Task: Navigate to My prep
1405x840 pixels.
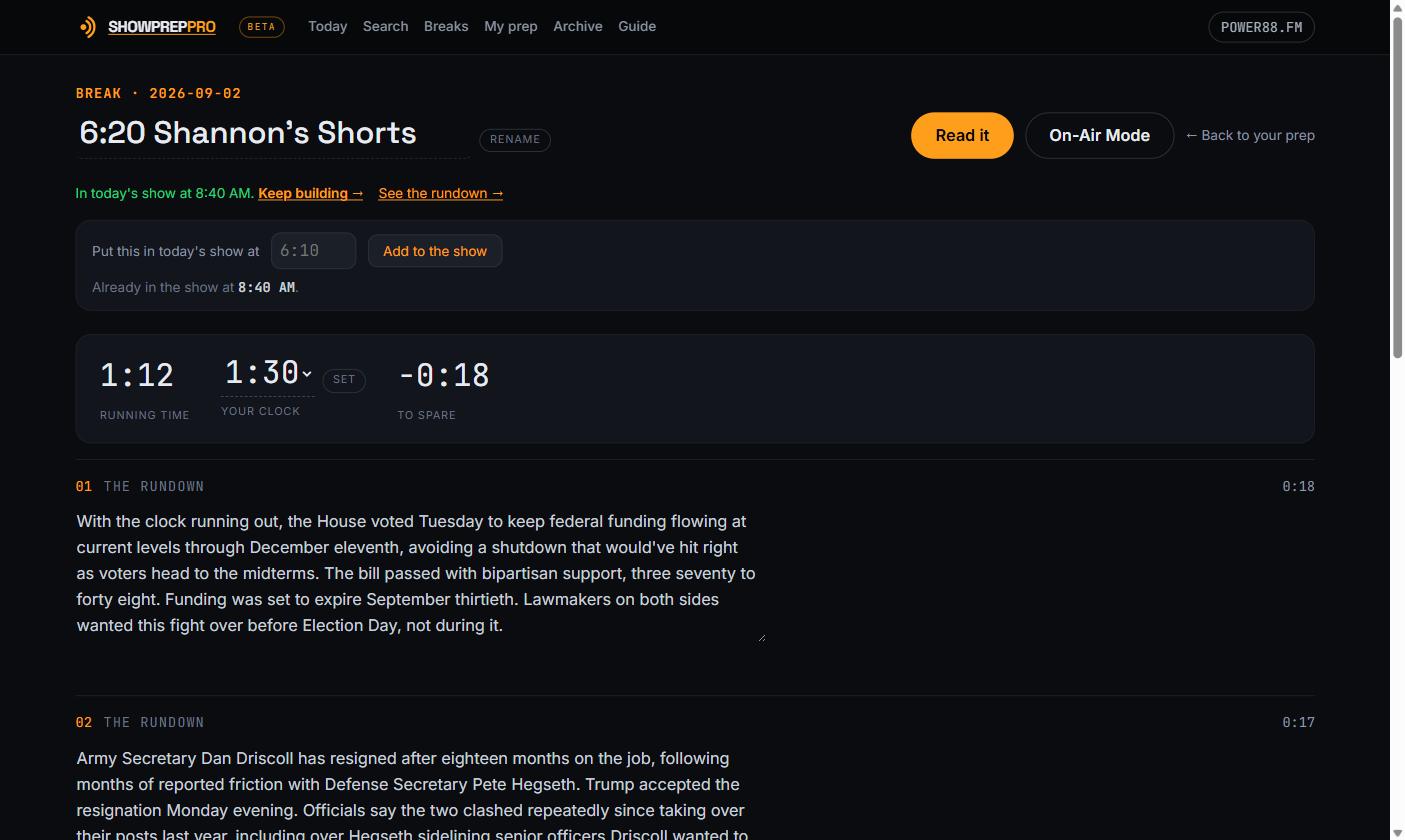Action: (511, 26)
